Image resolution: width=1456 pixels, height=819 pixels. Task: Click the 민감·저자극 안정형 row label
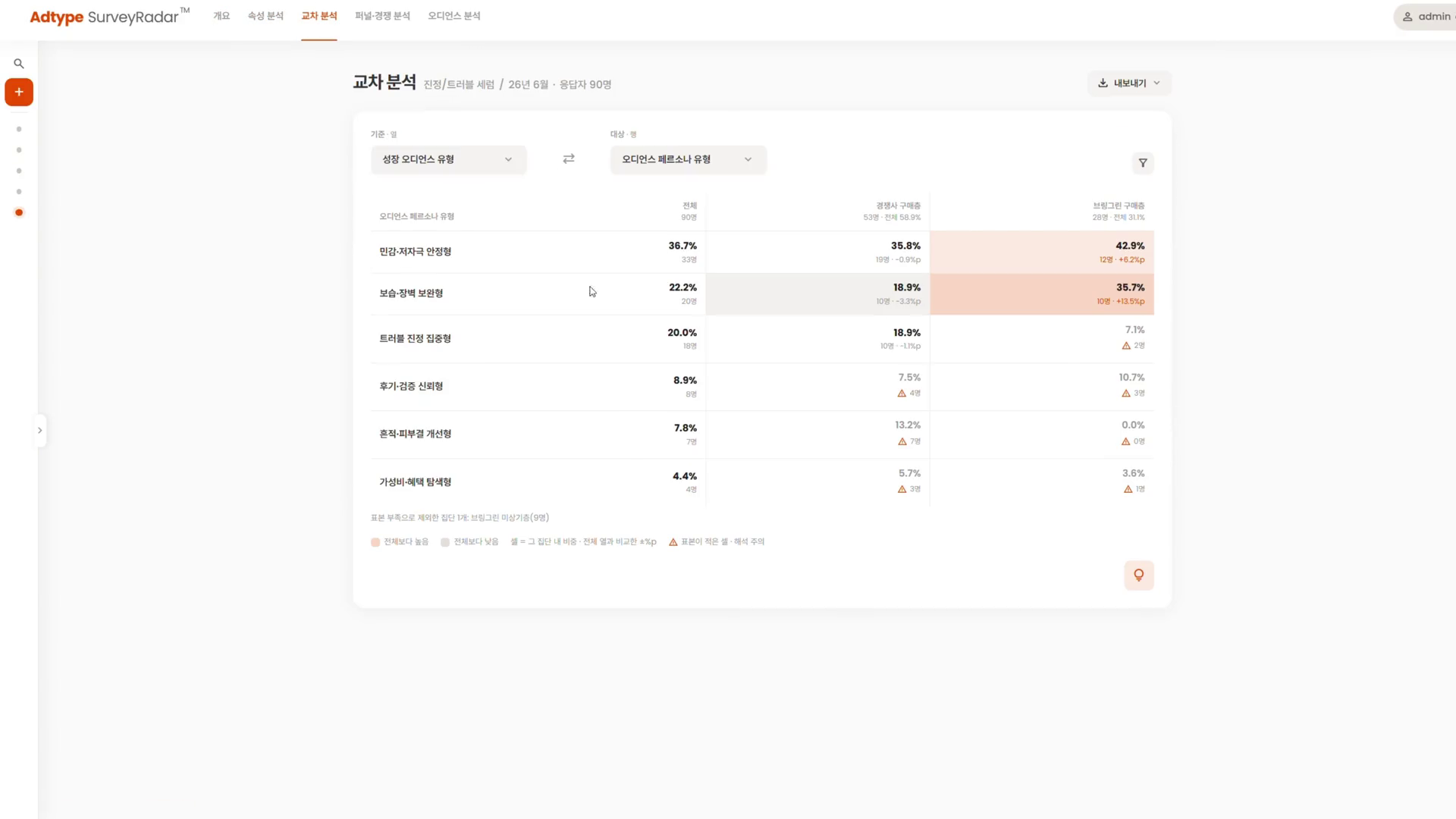416,252
